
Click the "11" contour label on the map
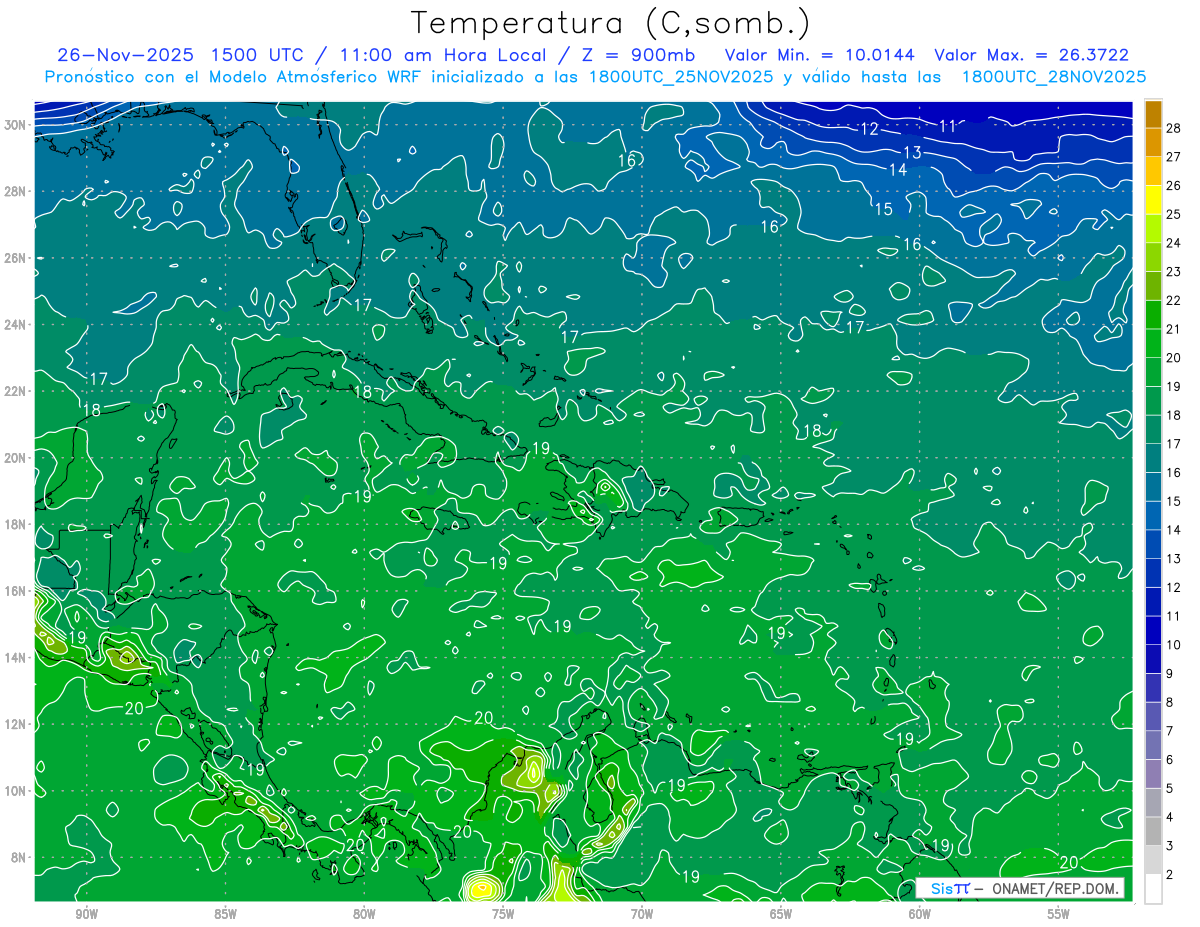pos(947,126)
